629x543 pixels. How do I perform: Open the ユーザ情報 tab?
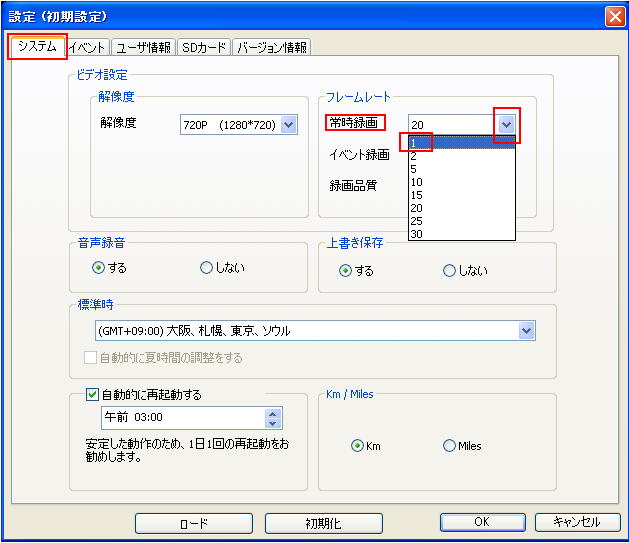(x=144, y=48)
